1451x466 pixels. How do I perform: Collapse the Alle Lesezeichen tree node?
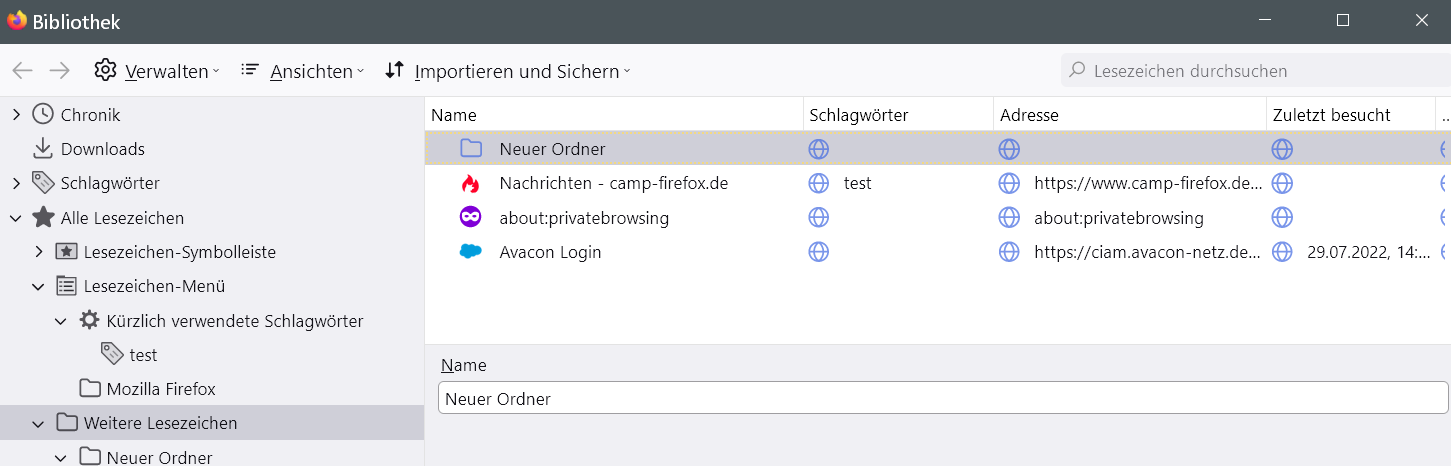16,218
